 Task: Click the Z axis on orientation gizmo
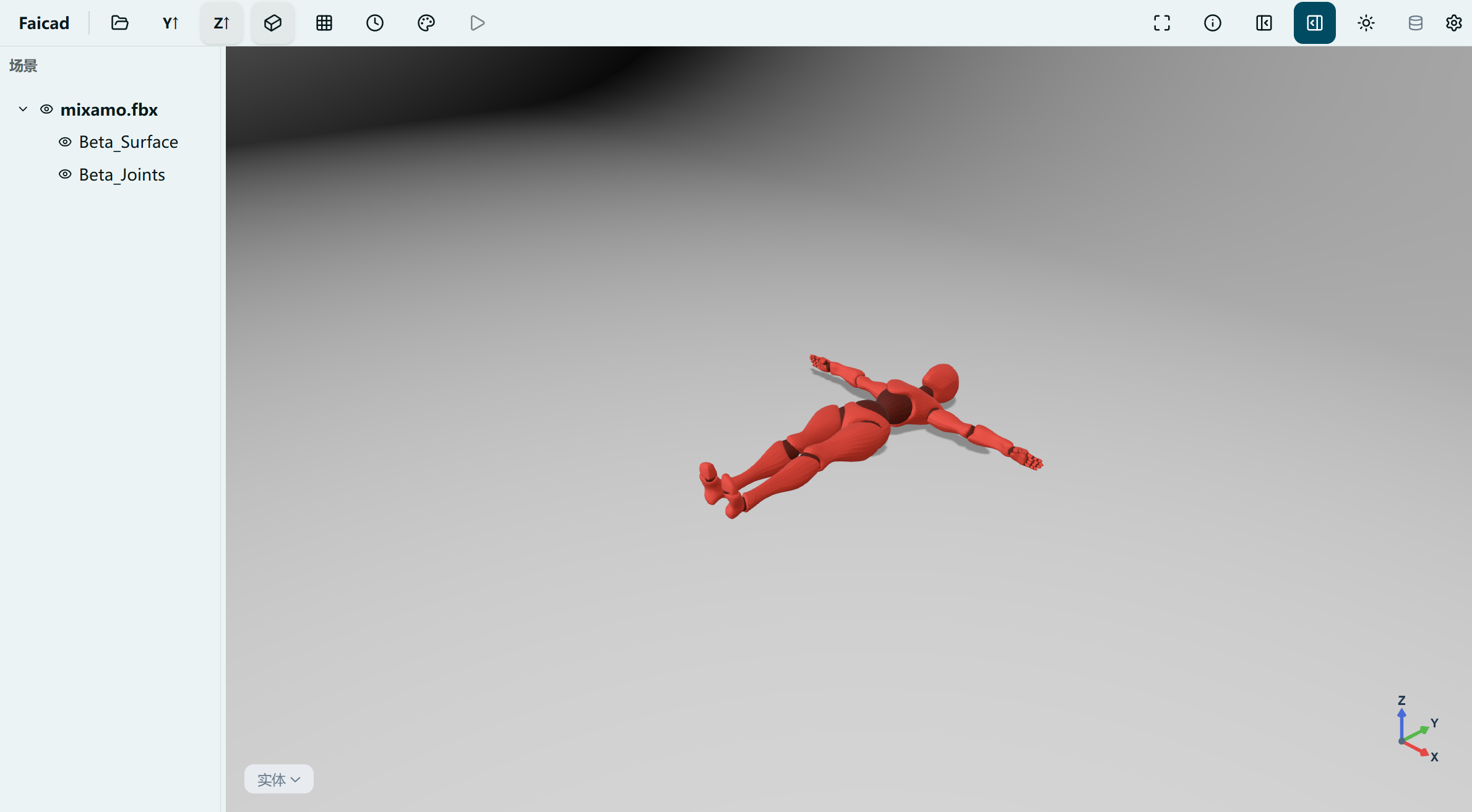1401,701
